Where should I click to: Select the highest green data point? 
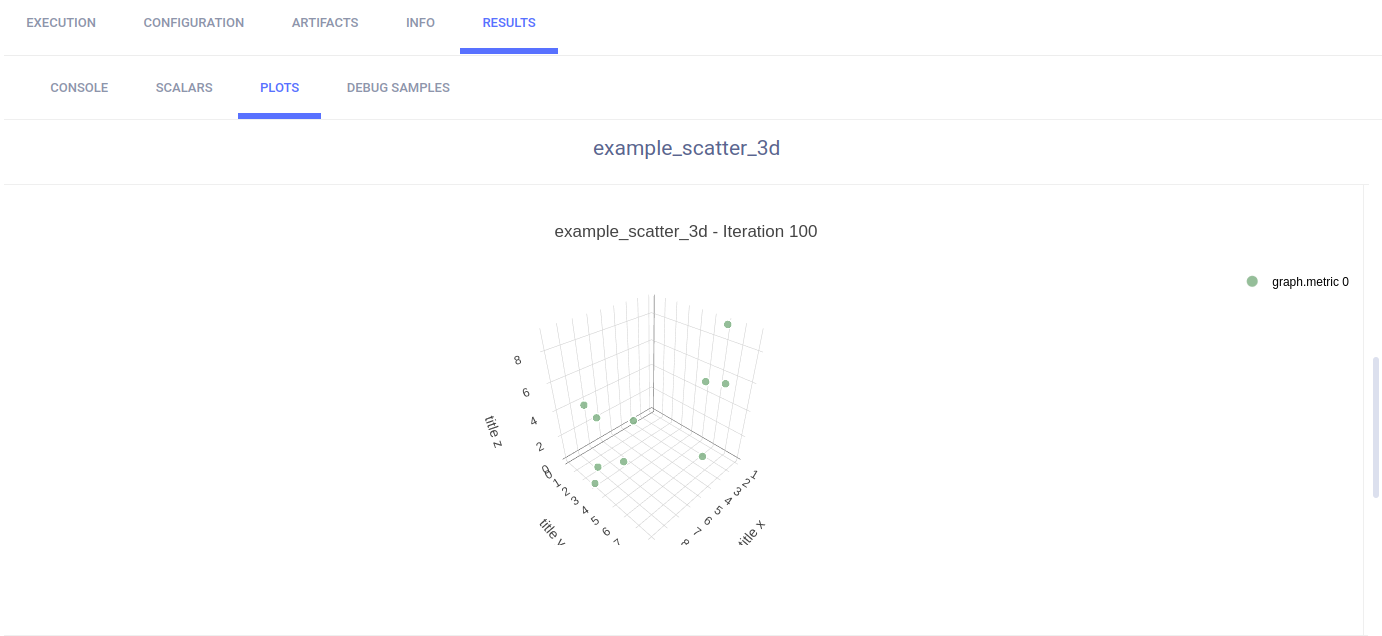pos(728,324)
